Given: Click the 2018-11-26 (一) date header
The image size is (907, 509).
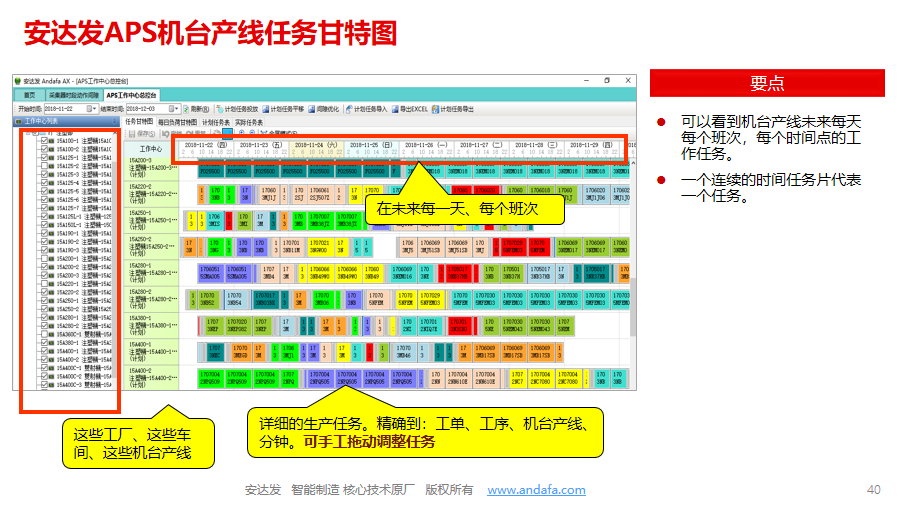Looking at the screenshot, I should click(x=426, y=145).
